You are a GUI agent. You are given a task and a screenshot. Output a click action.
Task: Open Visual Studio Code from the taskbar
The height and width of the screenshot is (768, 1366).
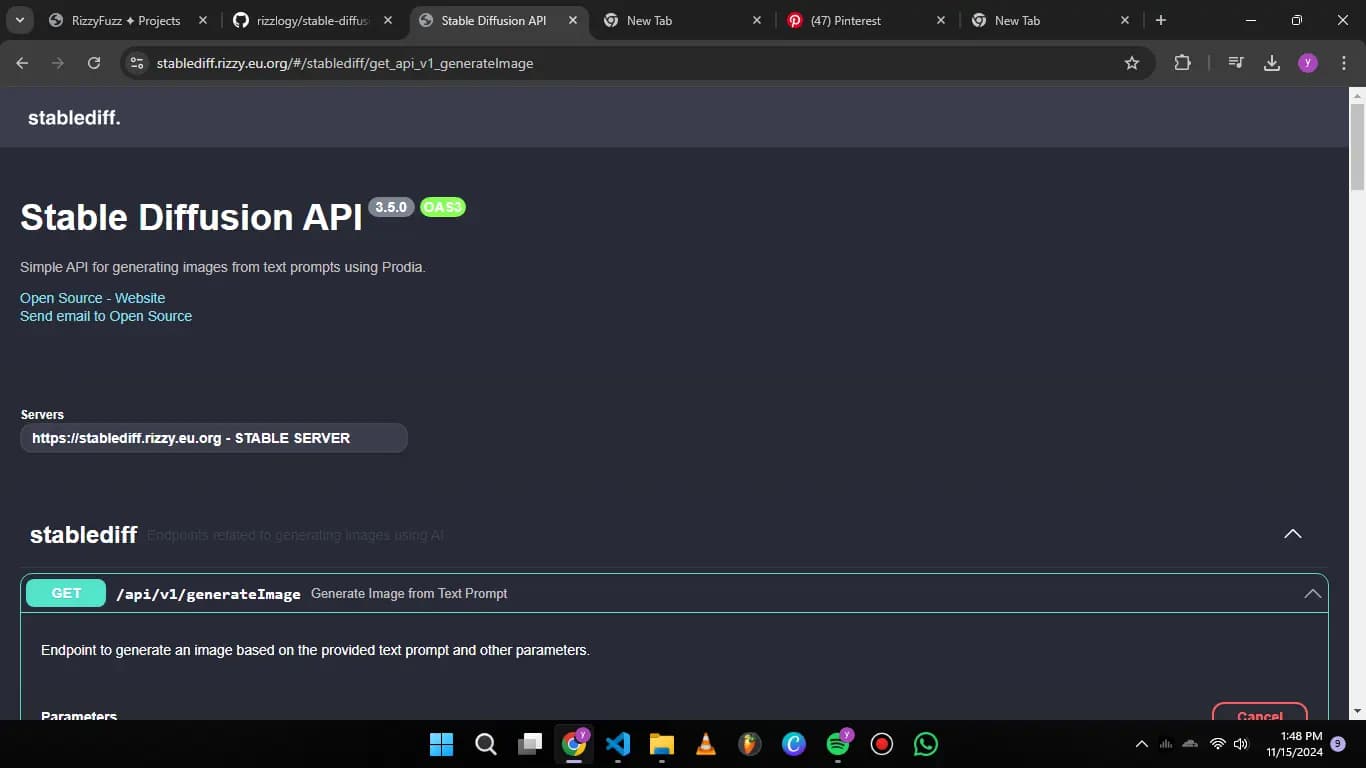[618, 744]
